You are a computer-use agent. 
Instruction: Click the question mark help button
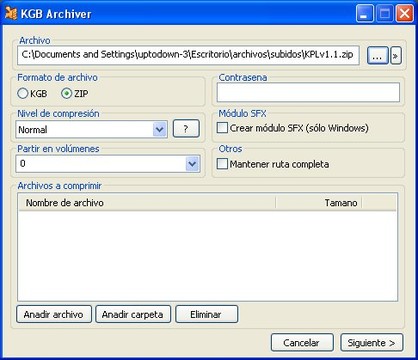186,129
